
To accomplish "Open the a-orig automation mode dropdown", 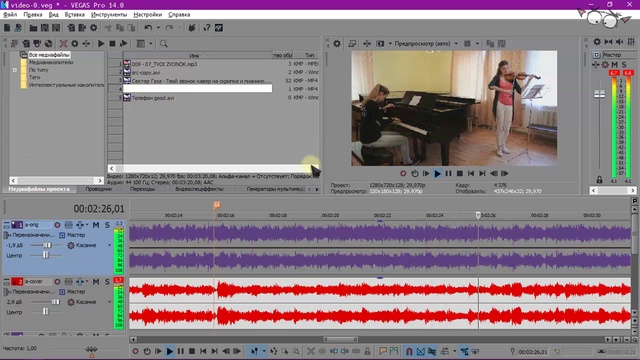I will tap(109, 245).
